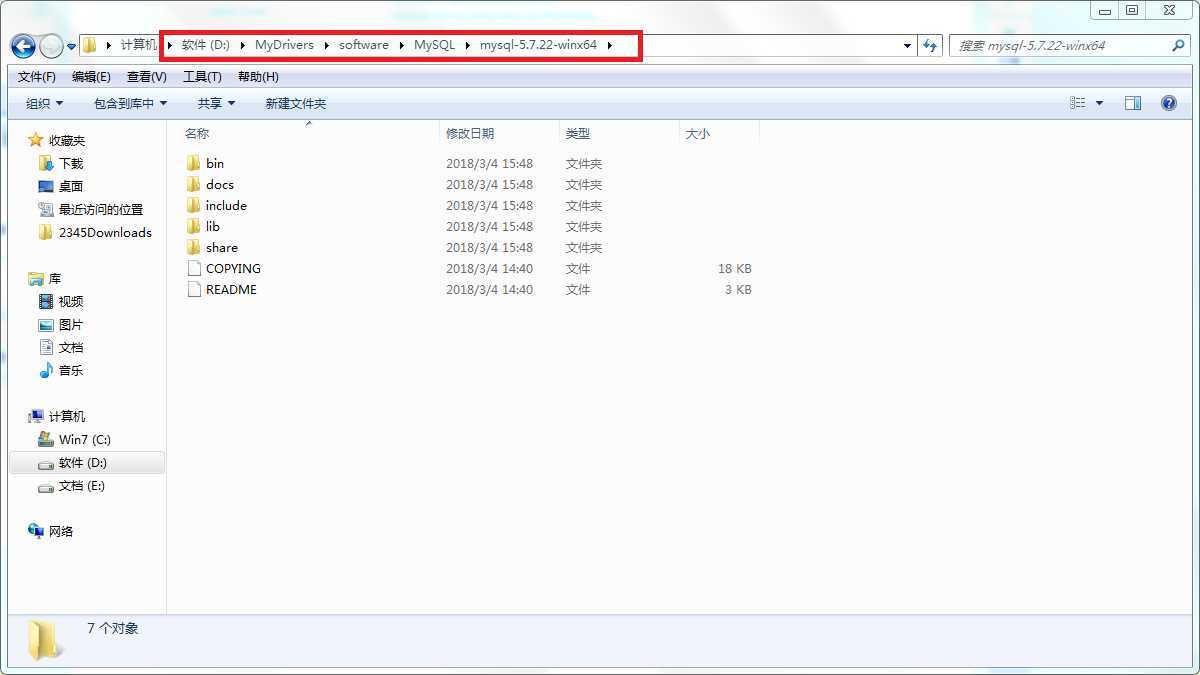Click the 视频 video library icon
1200x675 pixels.
tap(46, 301)
